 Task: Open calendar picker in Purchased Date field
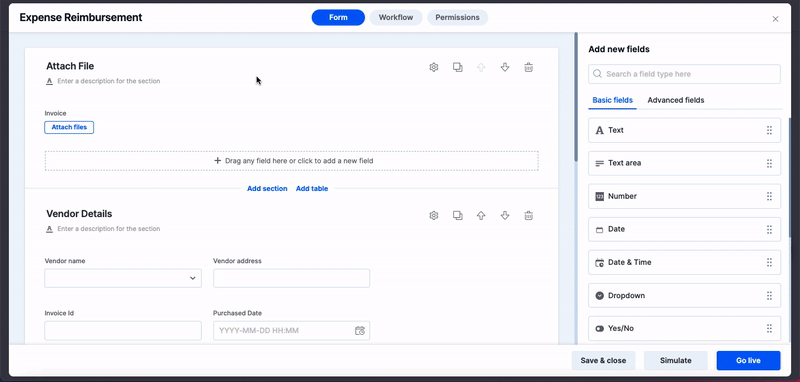coord(360,330)
